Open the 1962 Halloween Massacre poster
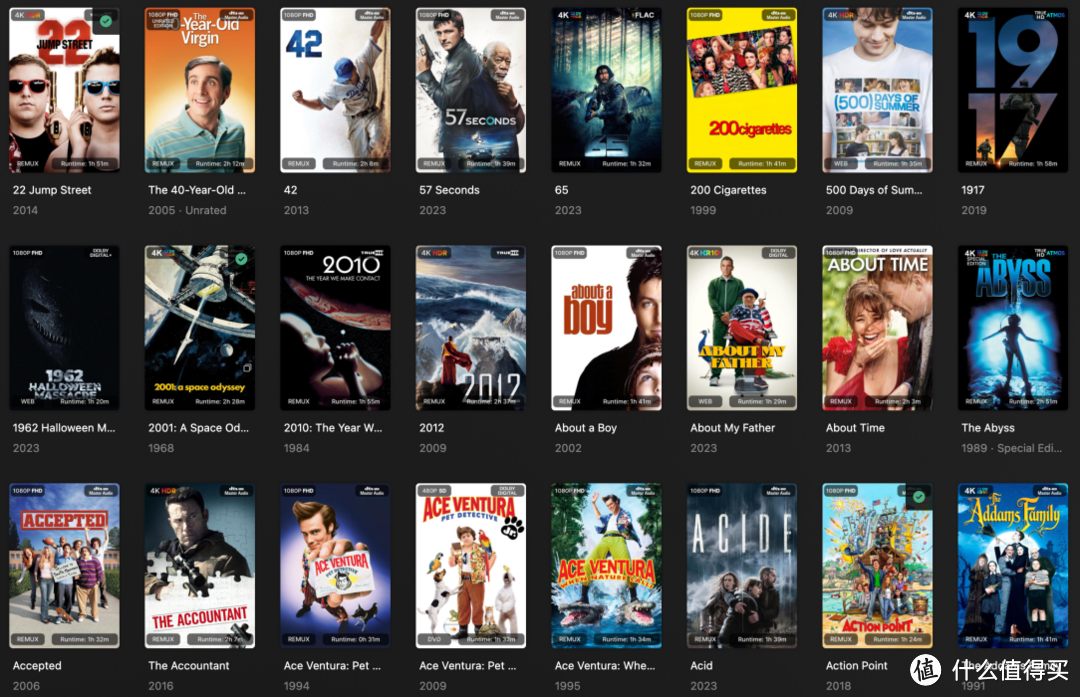Viewport: 1080px width, 697px height. click(64, 328)
